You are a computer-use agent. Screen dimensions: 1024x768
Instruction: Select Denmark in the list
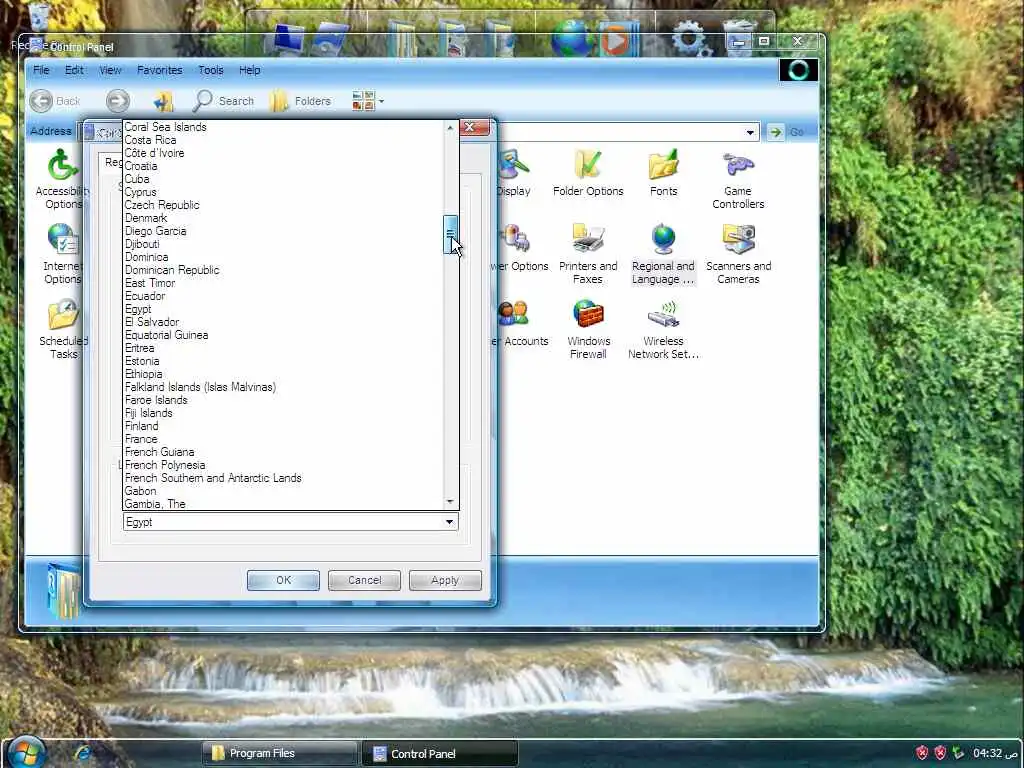(x=146, y=218)
